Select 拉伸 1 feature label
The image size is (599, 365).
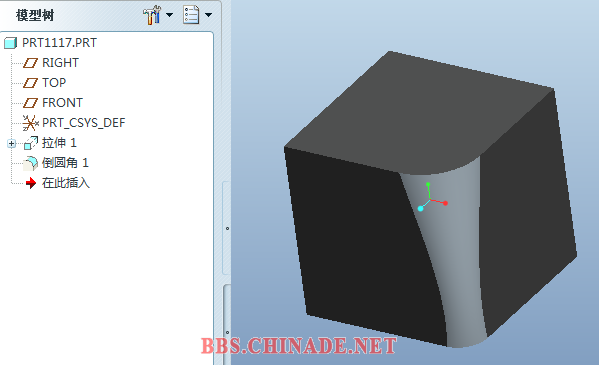(59, 143)
